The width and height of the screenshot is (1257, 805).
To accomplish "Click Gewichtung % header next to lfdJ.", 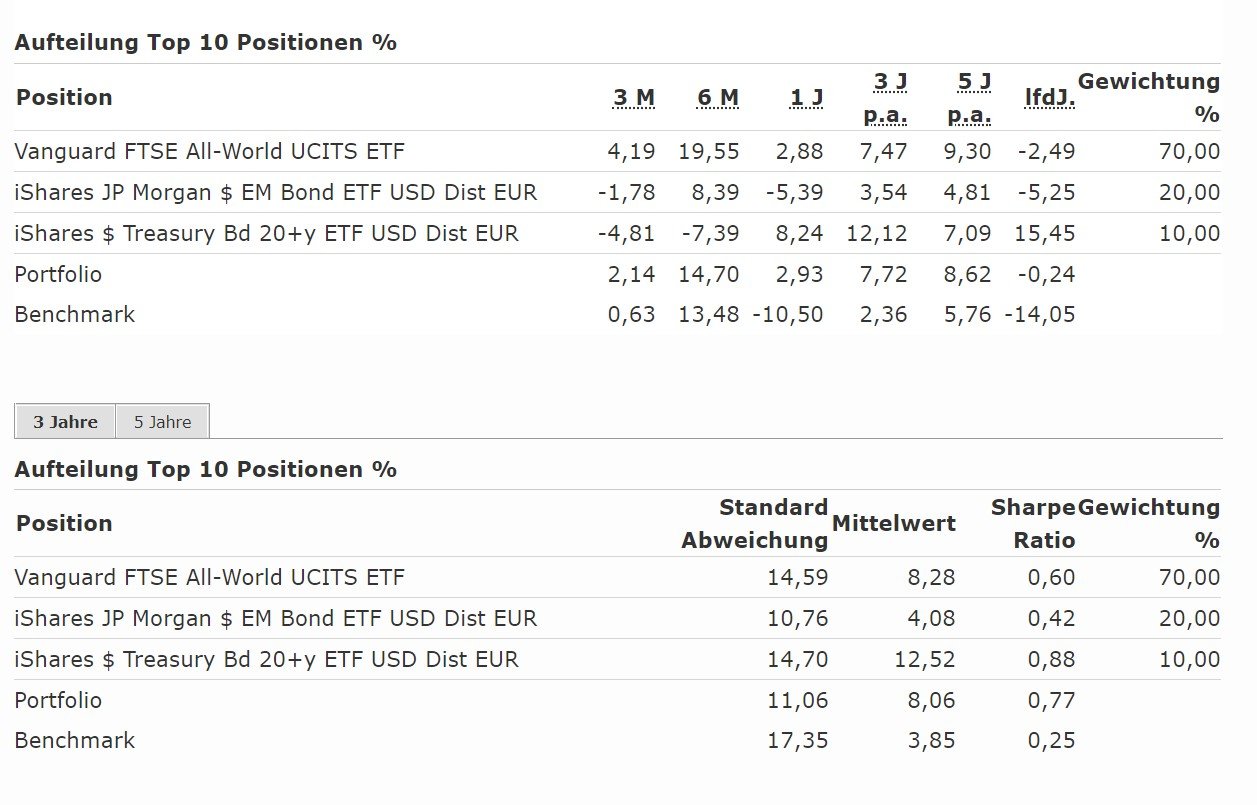I will point(1149,97).
